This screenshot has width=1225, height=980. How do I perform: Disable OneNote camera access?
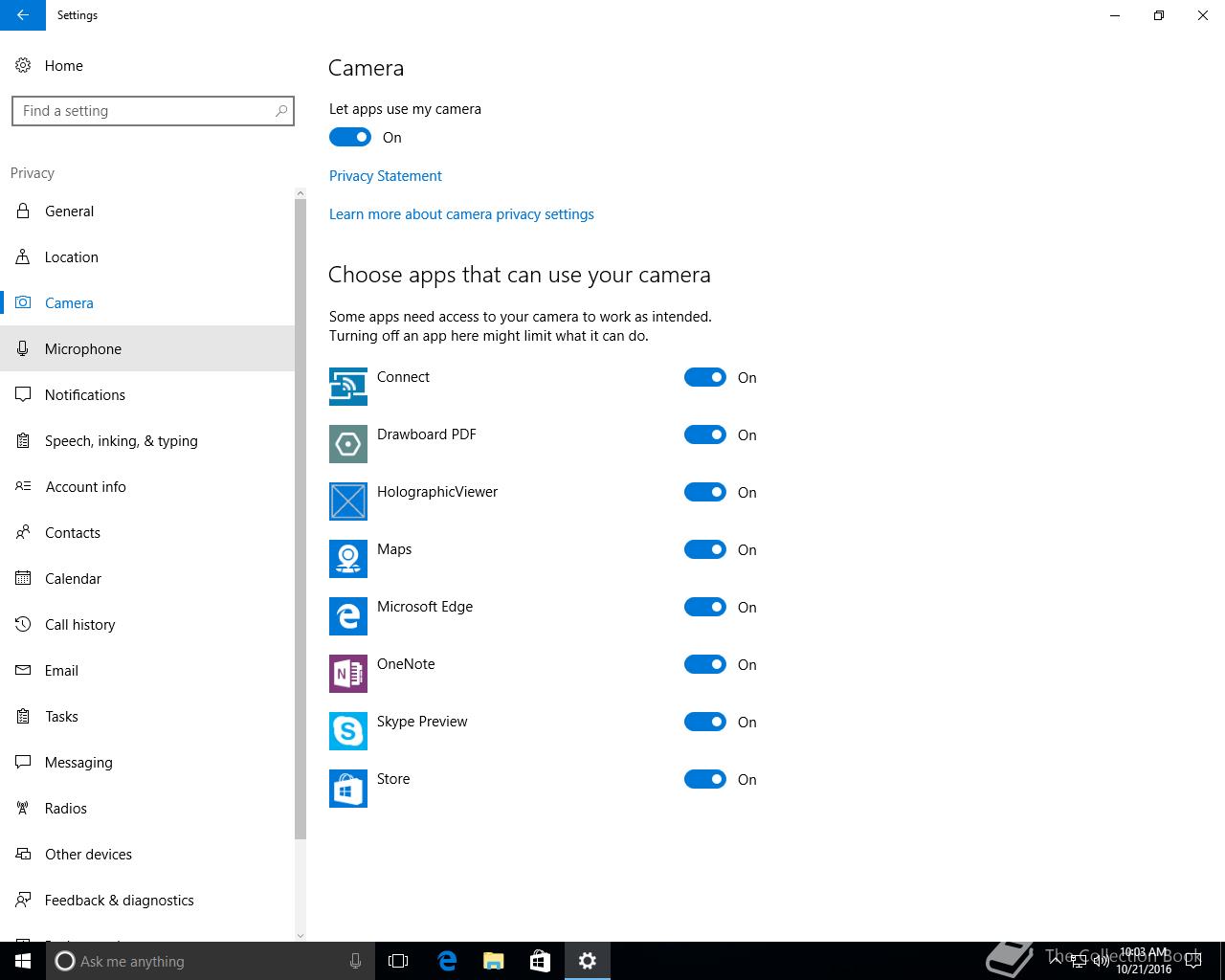click(x=705, y=664)
